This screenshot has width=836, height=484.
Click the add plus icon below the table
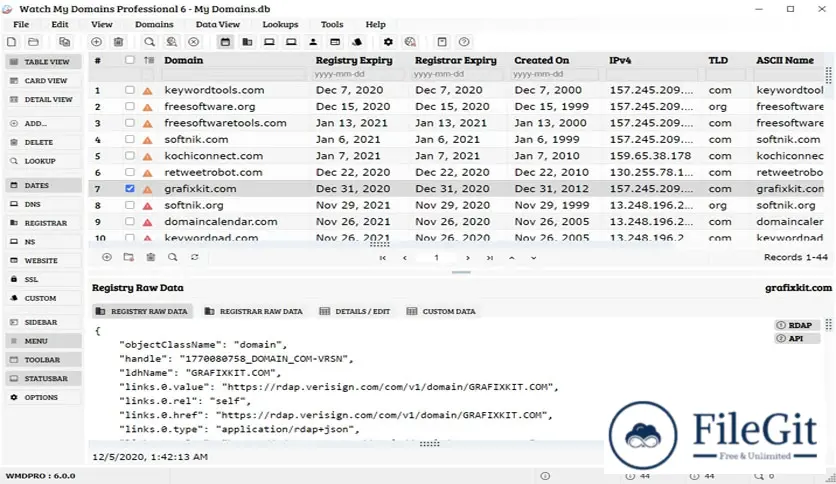[x=107, y=257]
